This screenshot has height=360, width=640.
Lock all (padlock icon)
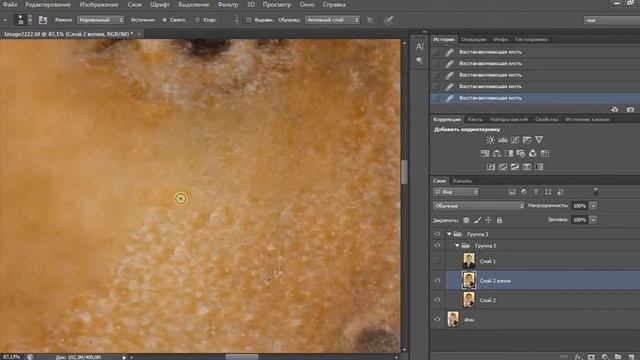tap(499, 220)
